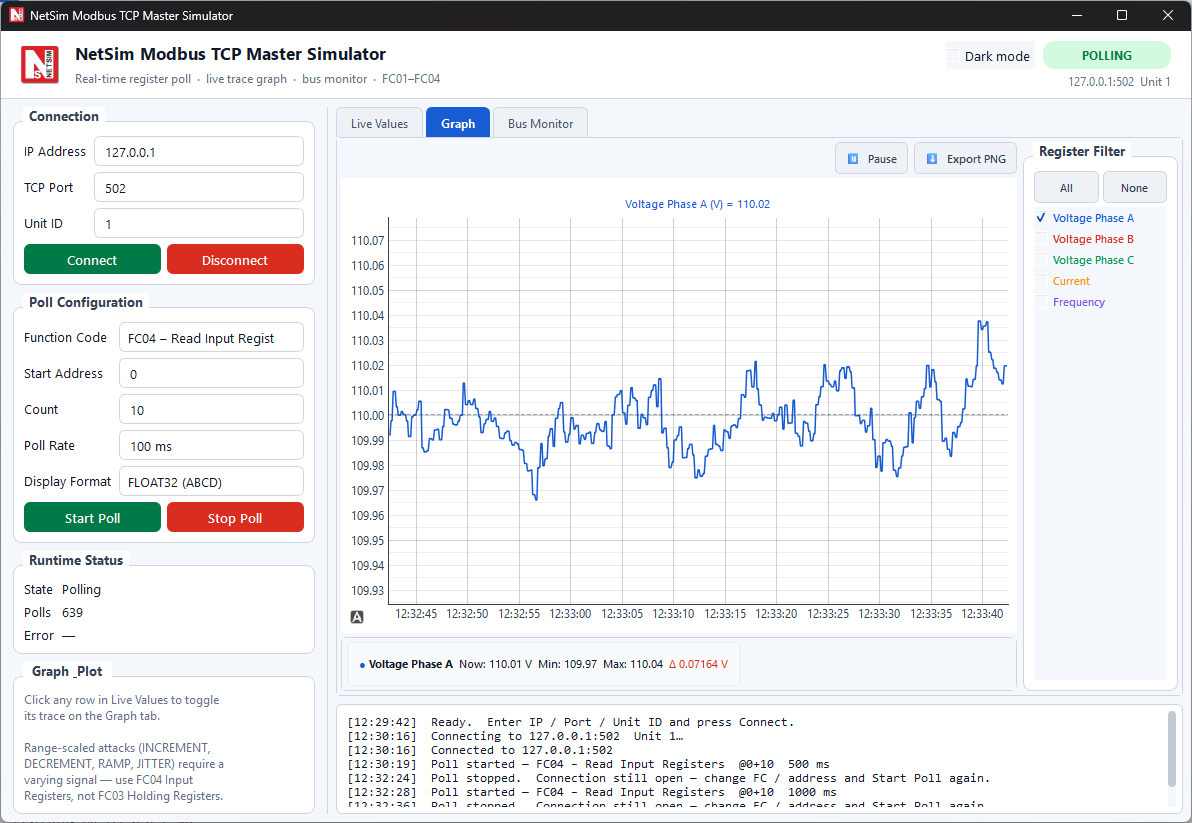
Task: Click the State 'Polling' value
Action: [x=81, y=590]
